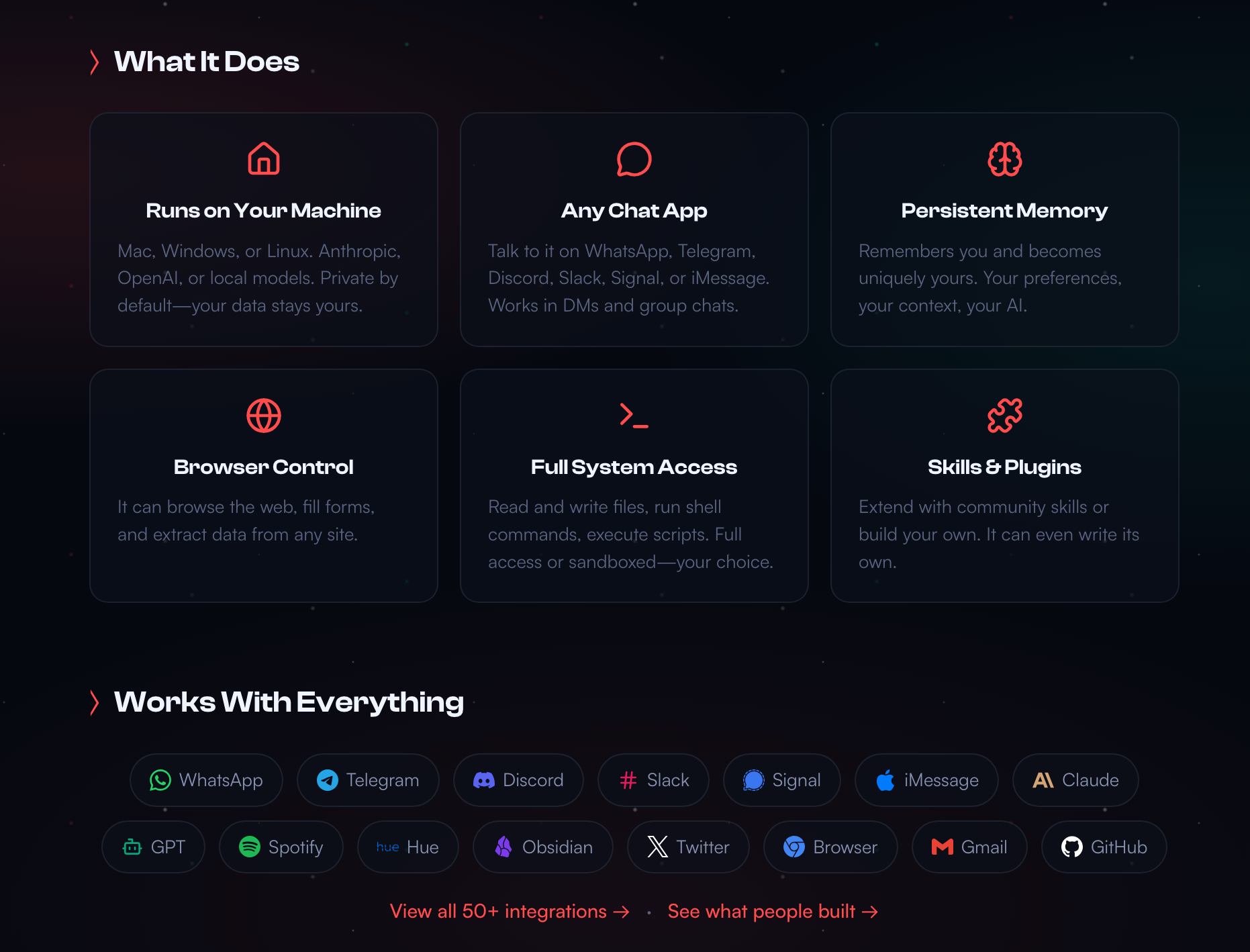Click the house icon above Runs on Your Machine
The image size is (1250, 952).
264,159
